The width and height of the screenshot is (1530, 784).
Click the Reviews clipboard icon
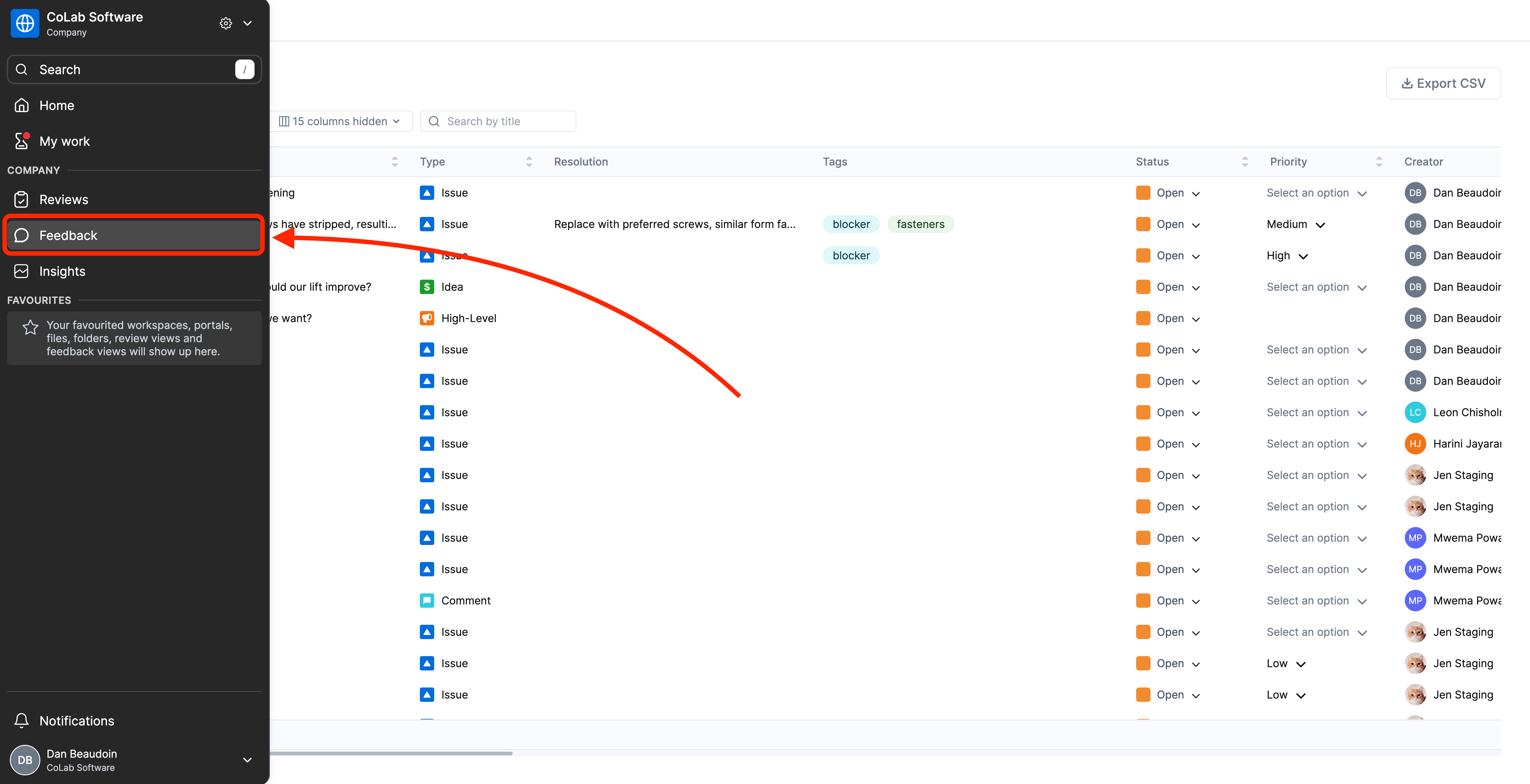pyautogui.click(x=22, y=200)
